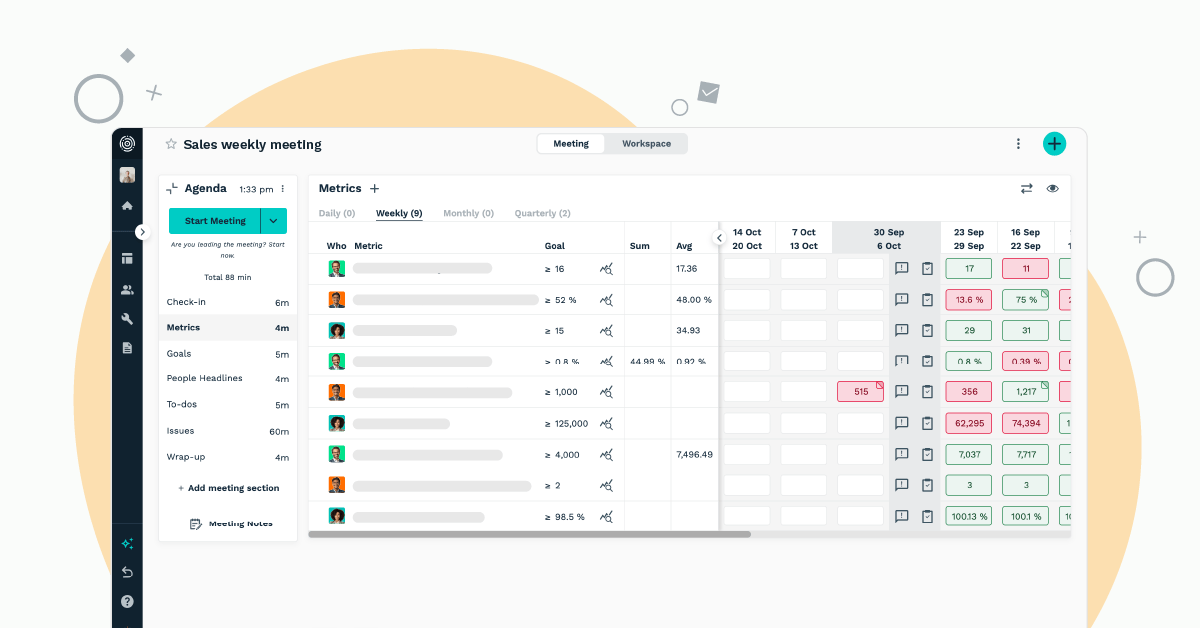This screenshot has height=628, width=1200.
Task: Click the to-do clipboard icon in ≥ 52 % row
Action: point(927,300)
